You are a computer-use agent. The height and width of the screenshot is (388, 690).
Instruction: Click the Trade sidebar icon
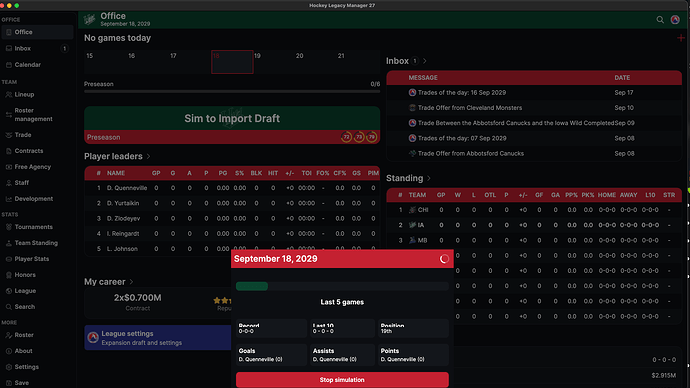point(9,135)
